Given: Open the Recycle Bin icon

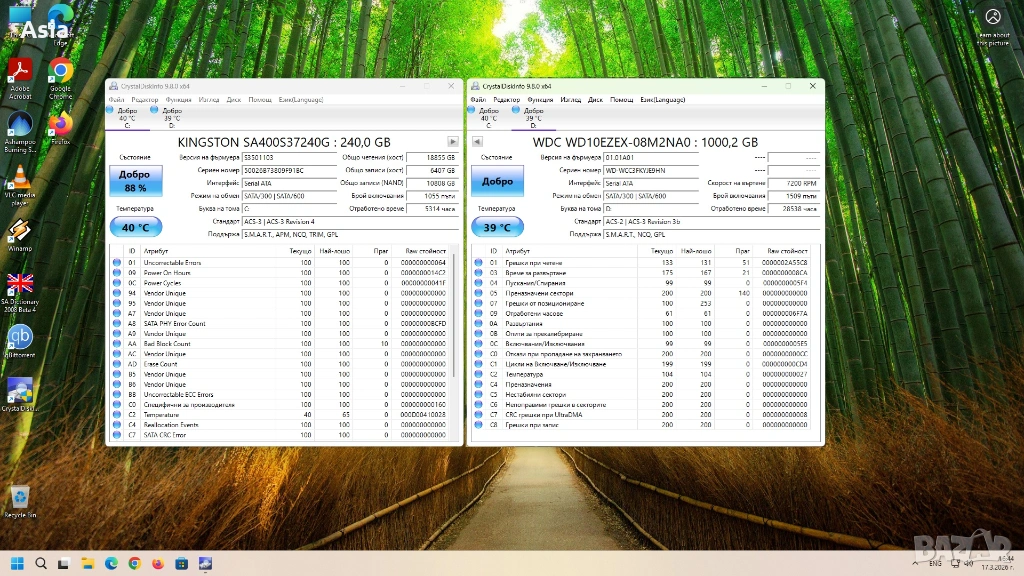Looking at the screenshot, I should 19,499.
